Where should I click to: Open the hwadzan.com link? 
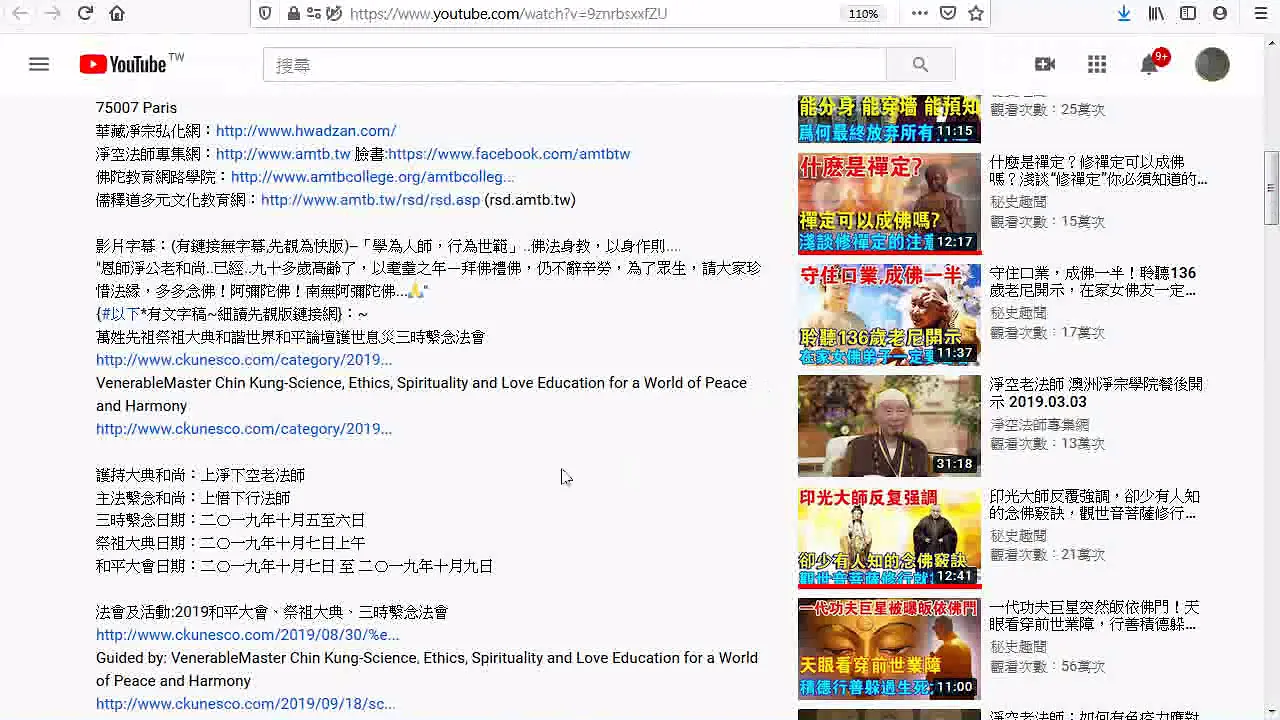coord(306,130)
